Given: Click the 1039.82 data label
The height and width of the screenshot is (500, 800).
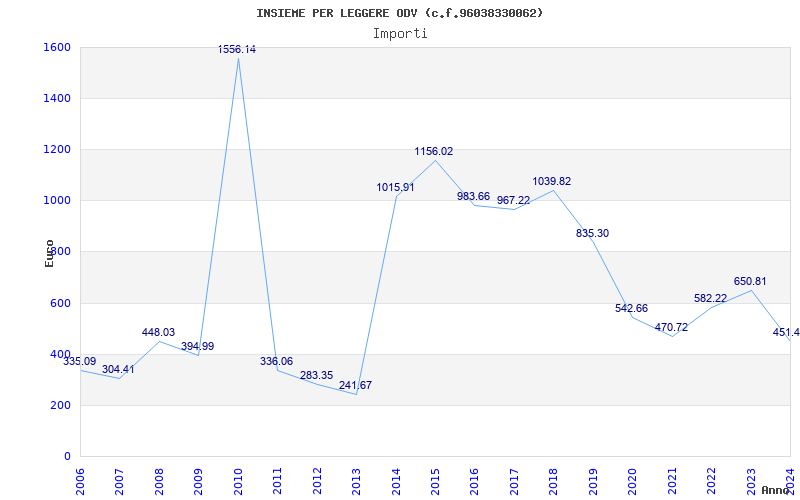Looking at the screenshot, I should point(552,181).
